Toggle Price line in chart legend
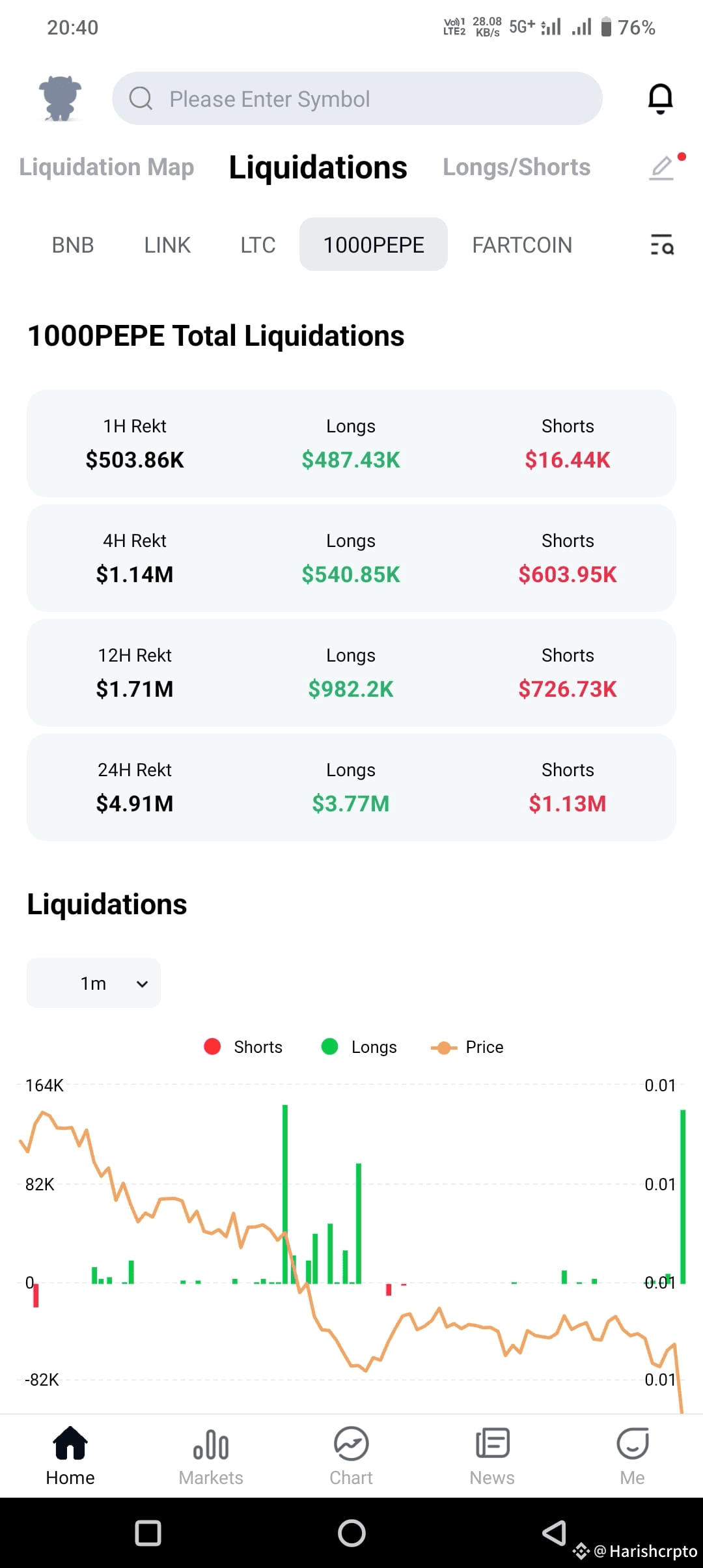 coord(467,1047)
